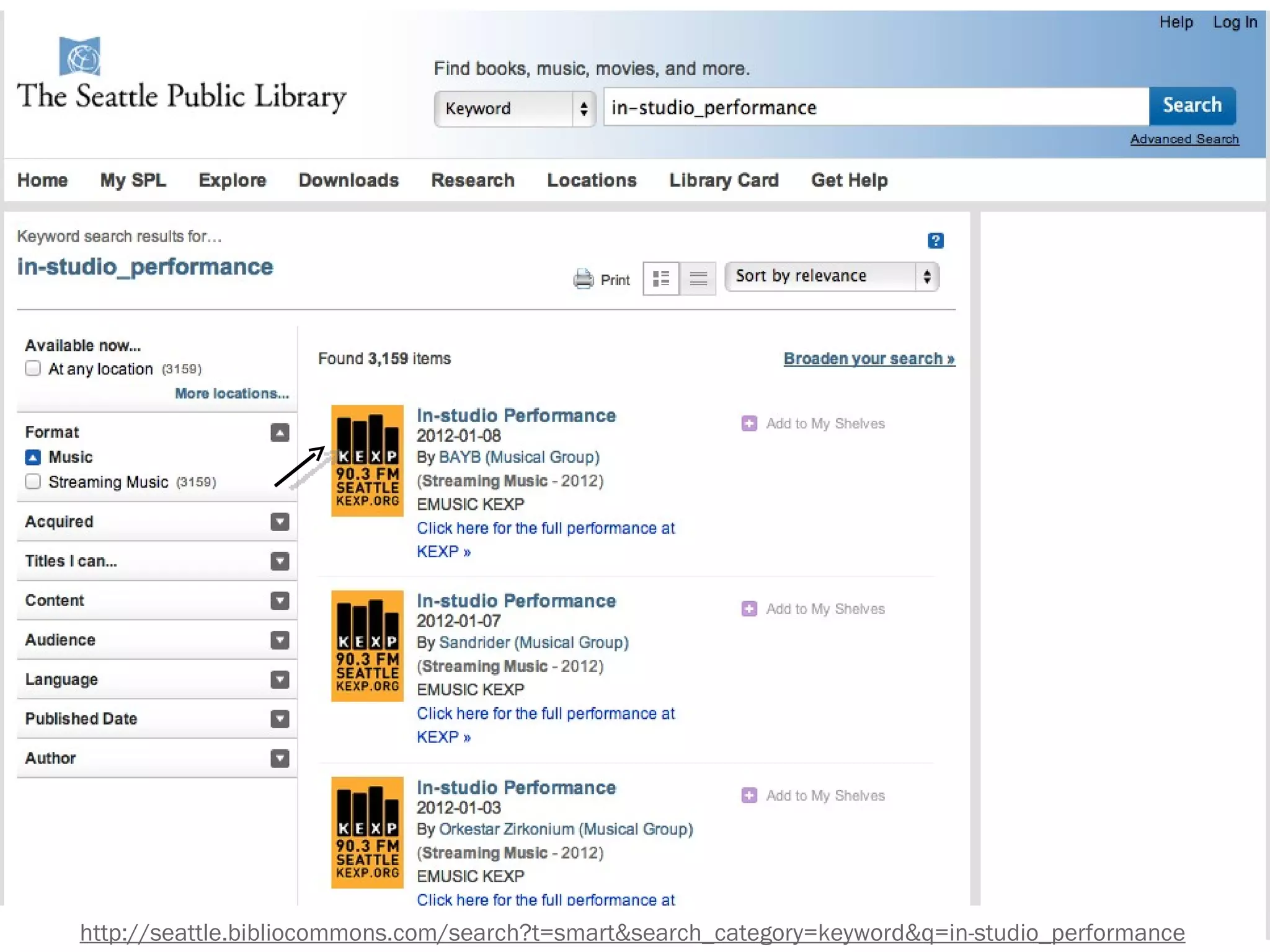
Task: Open In-studio Performance 2012-01-07 title
Action: click(x=516, y=601)
